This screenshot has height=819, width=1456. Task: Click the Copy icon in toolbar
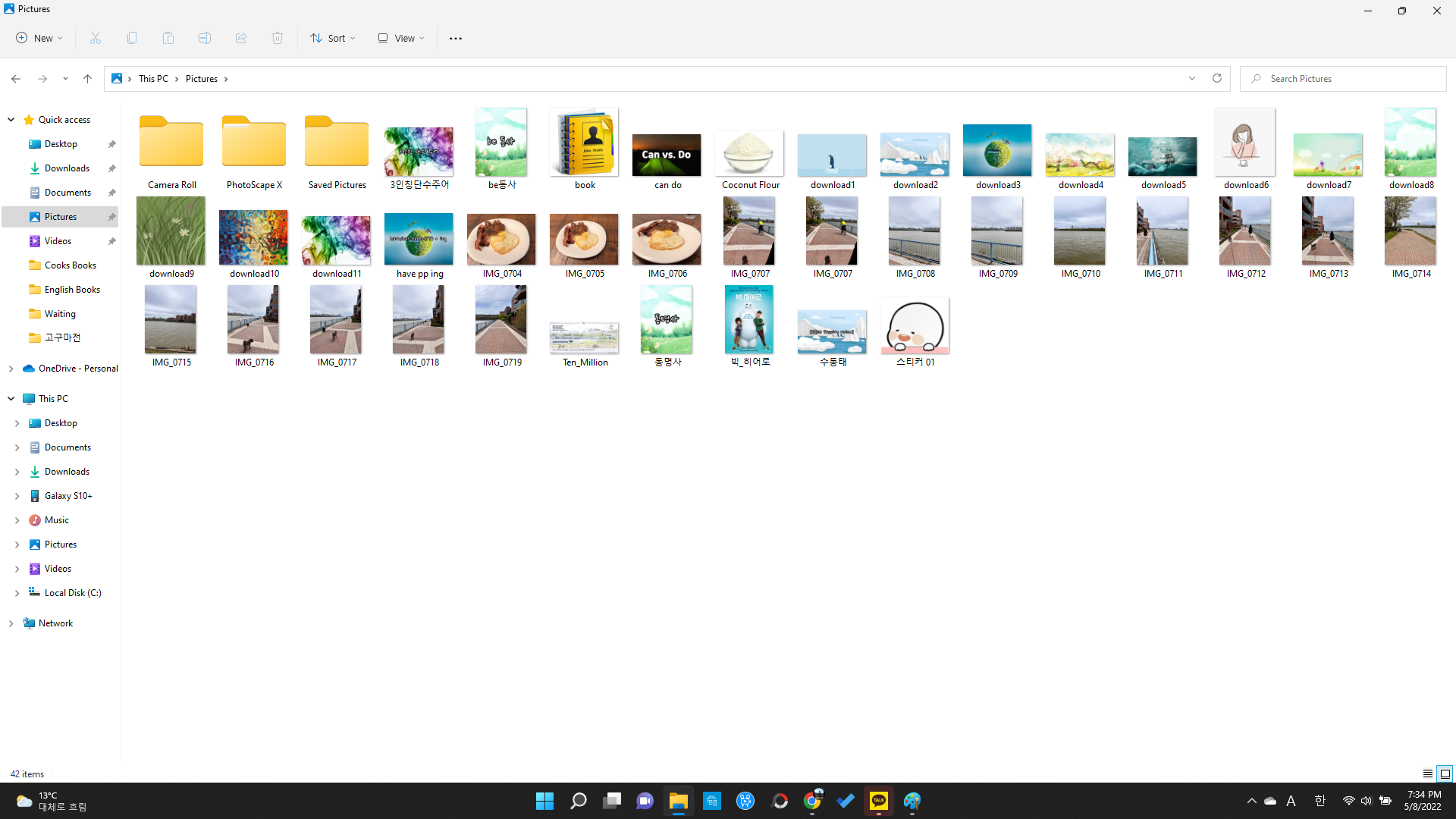coord(132,38)
